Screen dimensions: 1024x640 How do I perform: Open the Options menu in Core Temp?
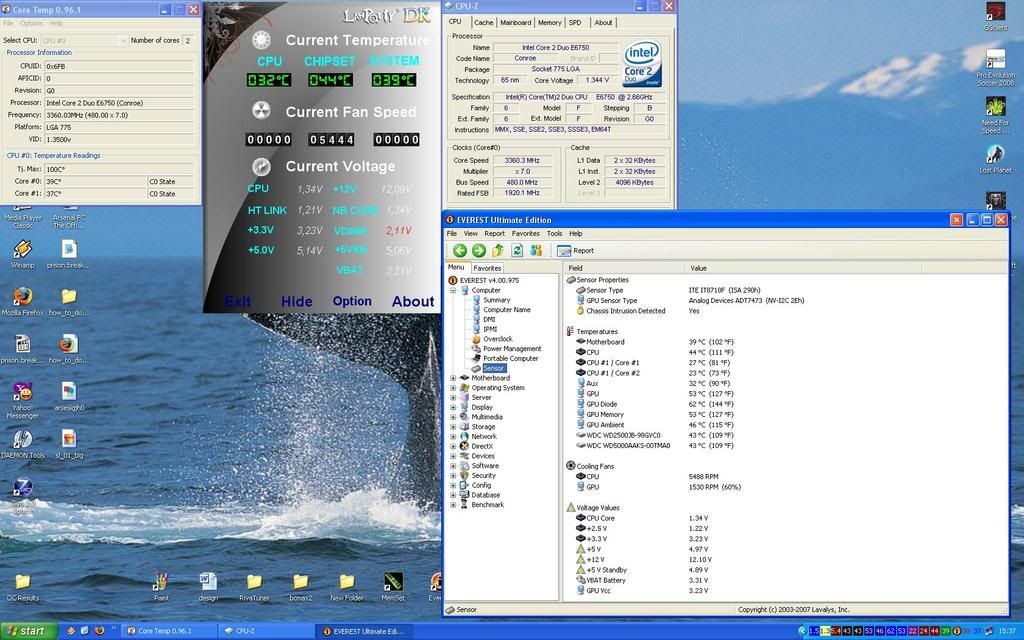click(31, 21)
